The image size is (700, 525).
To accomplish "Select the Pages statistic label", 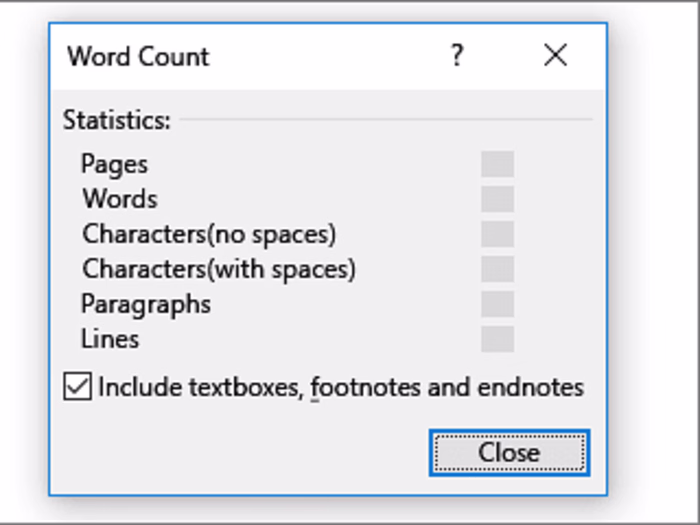I will [114, 164].
